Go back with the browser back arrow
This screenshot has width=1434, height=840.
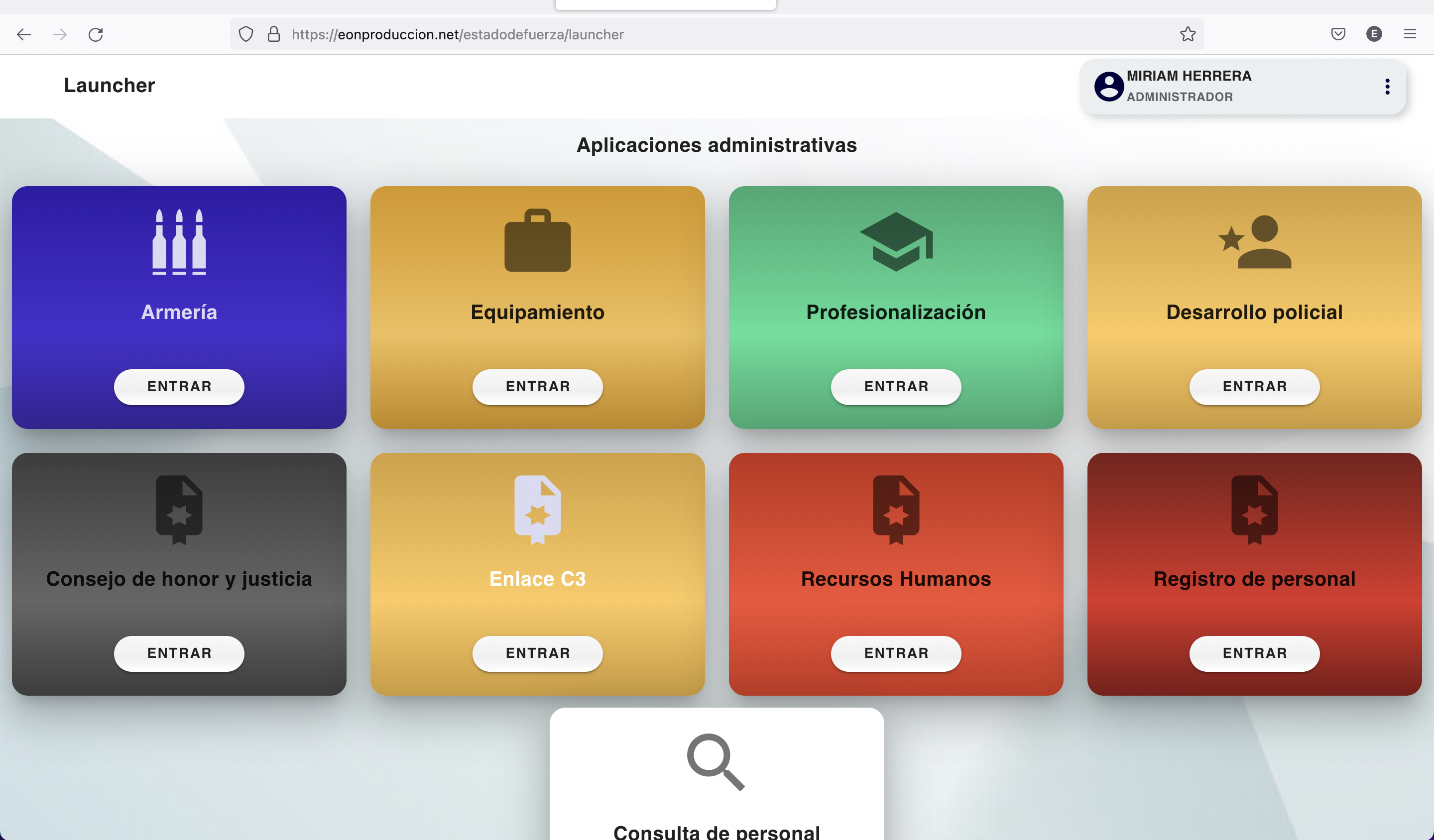tap(24, 34)
